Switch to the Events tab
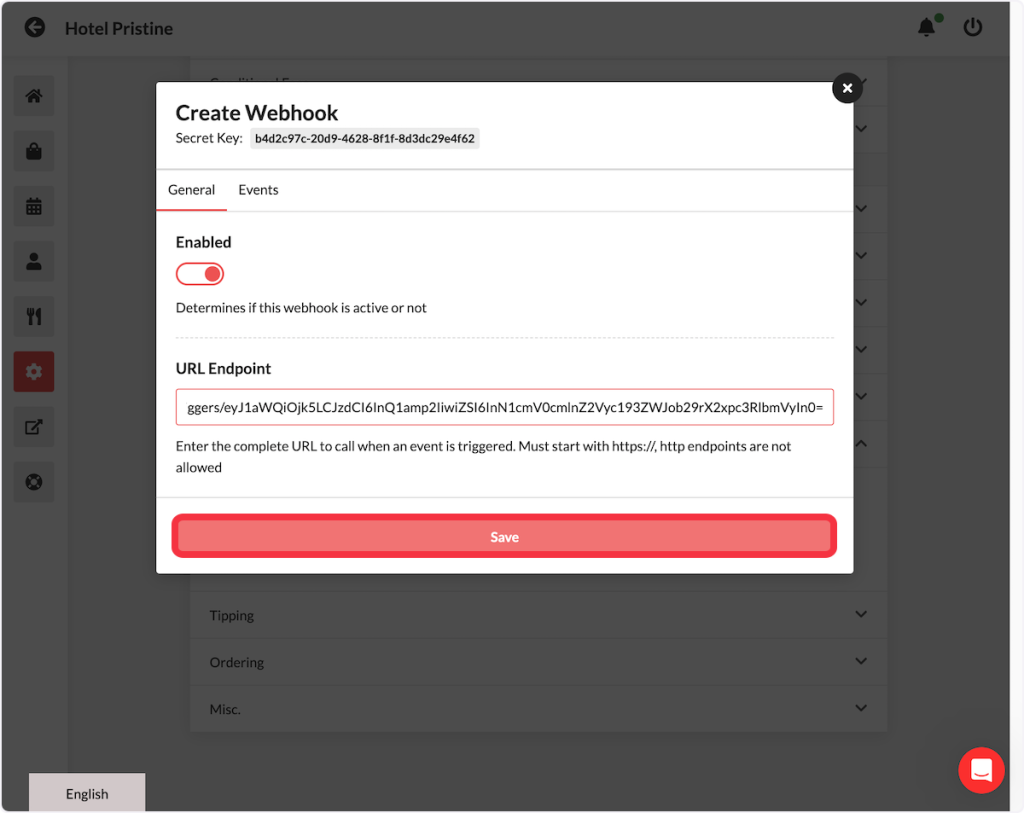Image resolution: width=1024 pixels, height=813 pixels. [x=258, y=190]
